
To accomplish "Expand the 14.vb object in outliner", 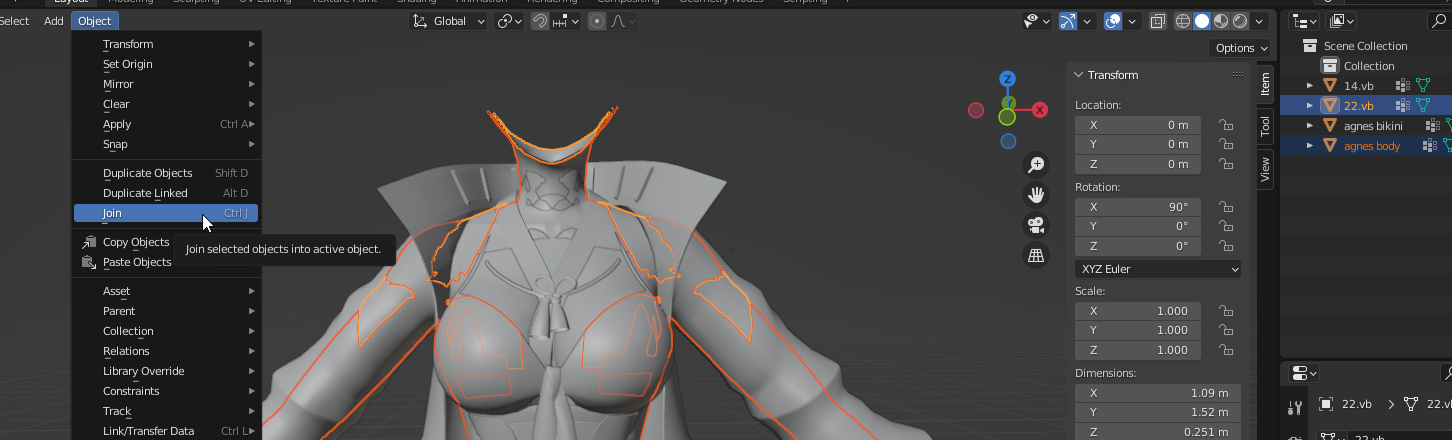I will pos(1311,86).
